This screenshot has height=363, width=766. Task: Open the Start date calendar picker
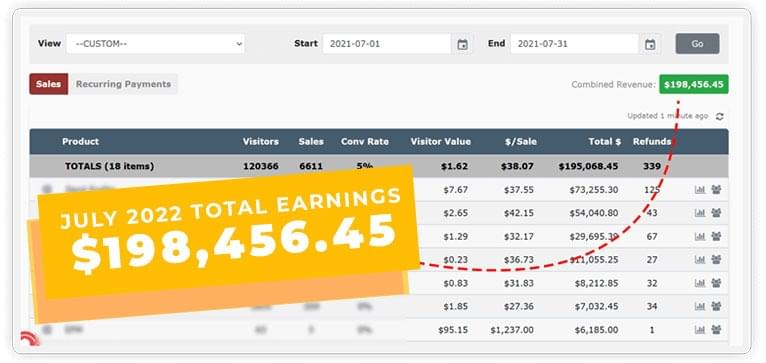462,44
